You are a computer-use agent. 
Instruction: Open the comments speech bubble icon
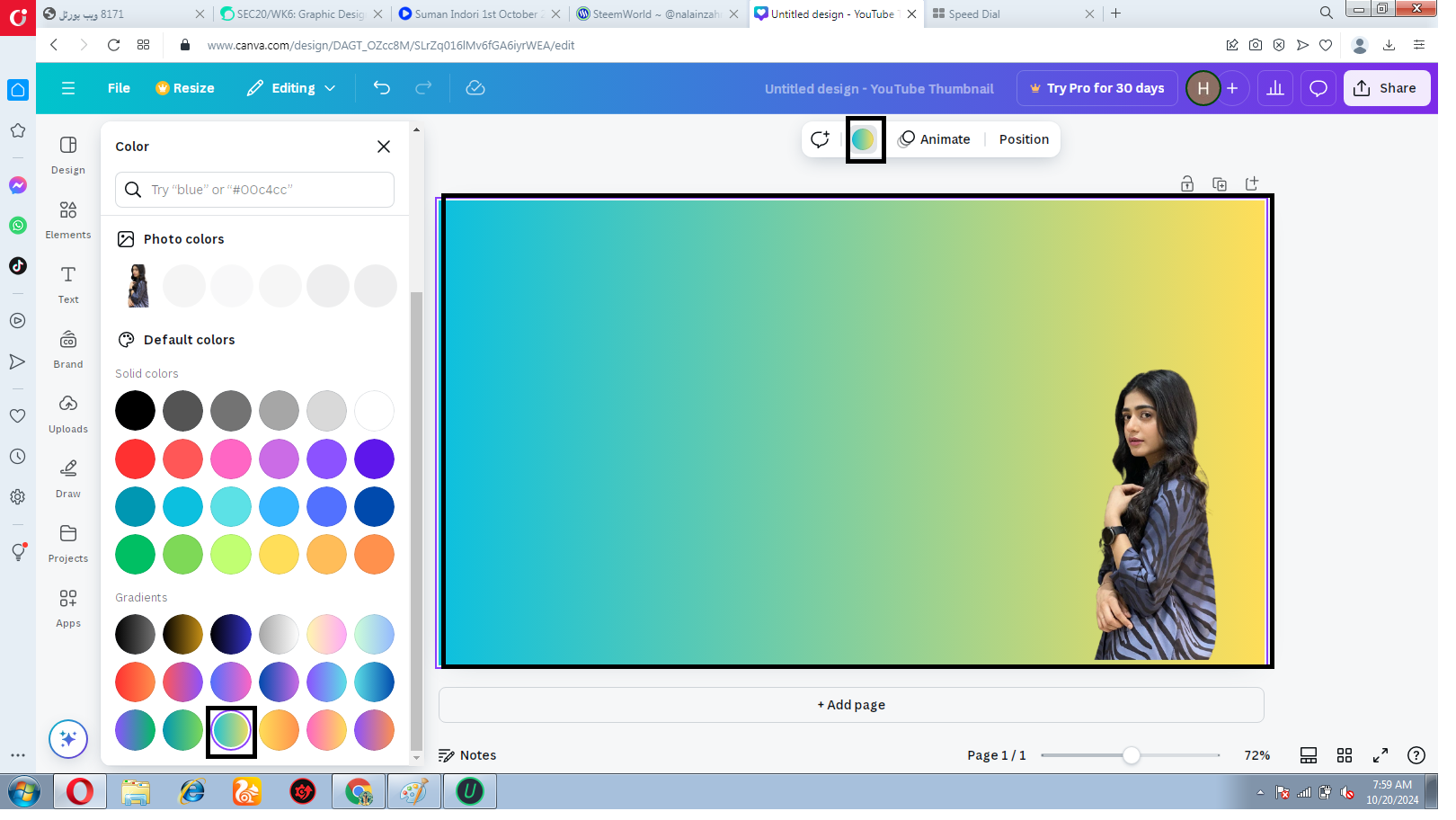click(1318, 88)
